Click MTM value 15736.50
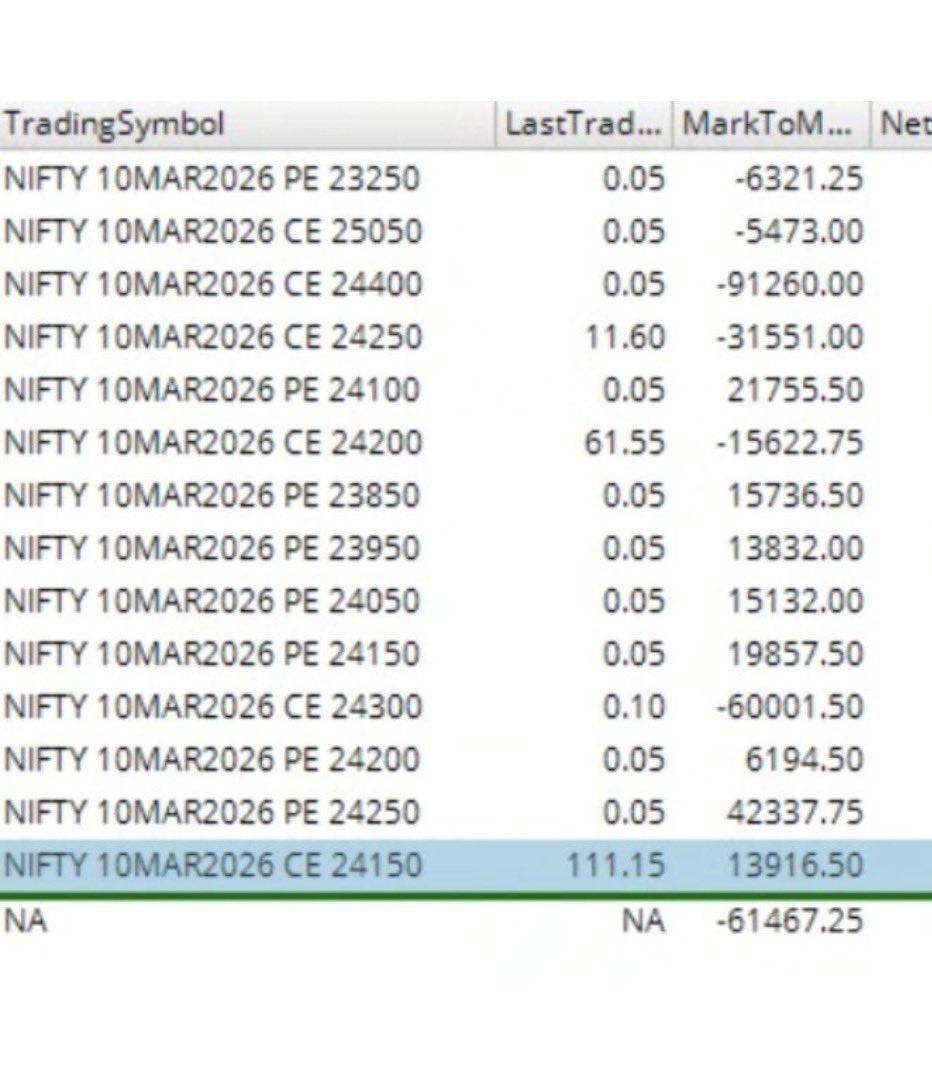The height and width of the screenshot is (1069, 932). 795,496
